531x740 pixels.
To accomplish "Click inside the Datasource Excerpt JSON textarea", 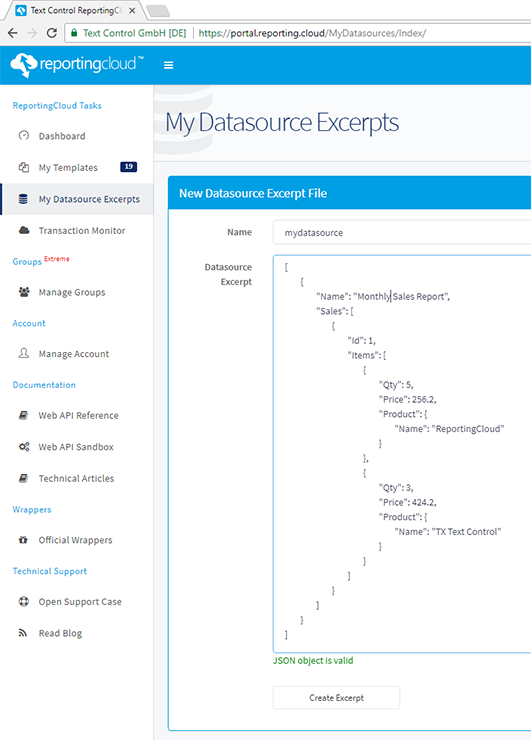I will (x=402, y=454).
